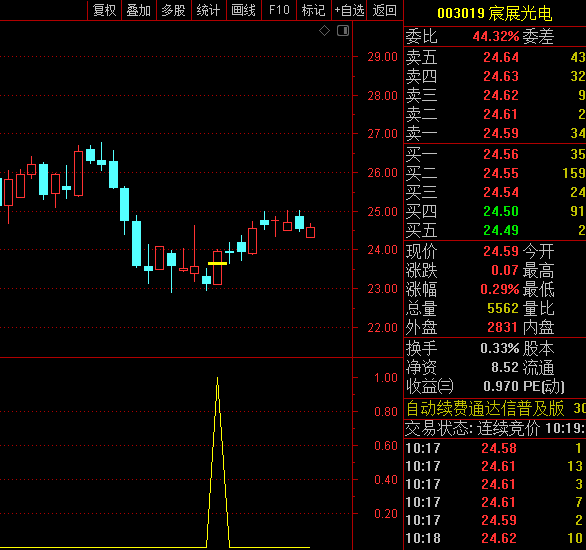The image size is (586, 550).
Task: Open the 统计 statistics tool
Action: click(208, 10)
